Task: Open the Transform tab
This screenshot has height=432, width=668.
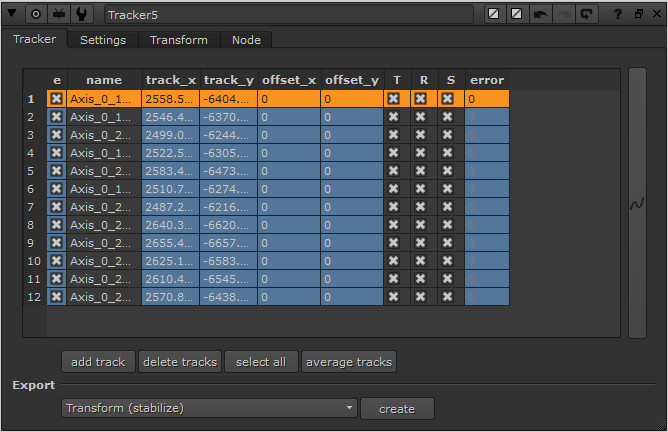Action: point(179,40)
